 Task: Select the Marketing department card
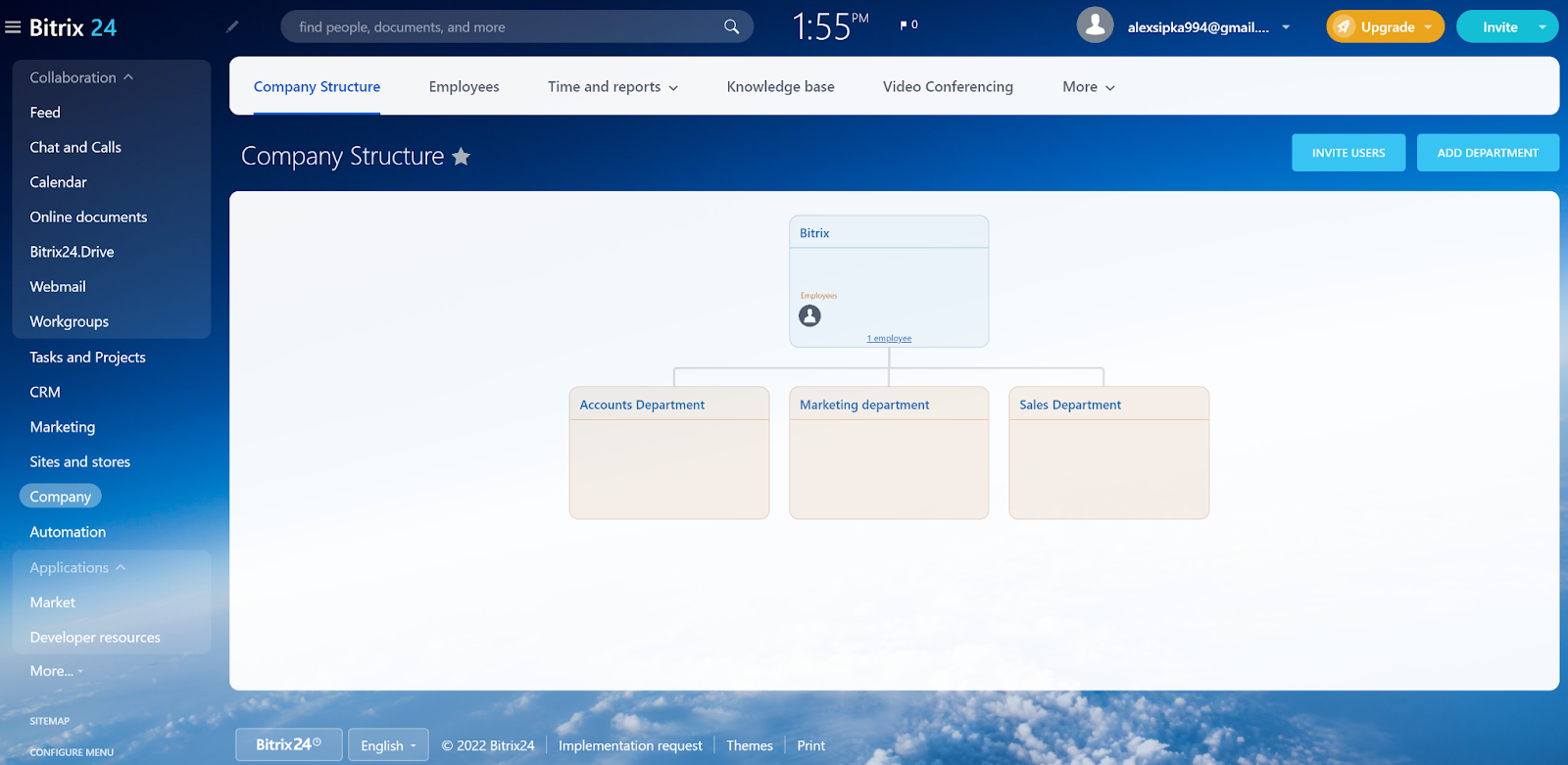[889, 453]
